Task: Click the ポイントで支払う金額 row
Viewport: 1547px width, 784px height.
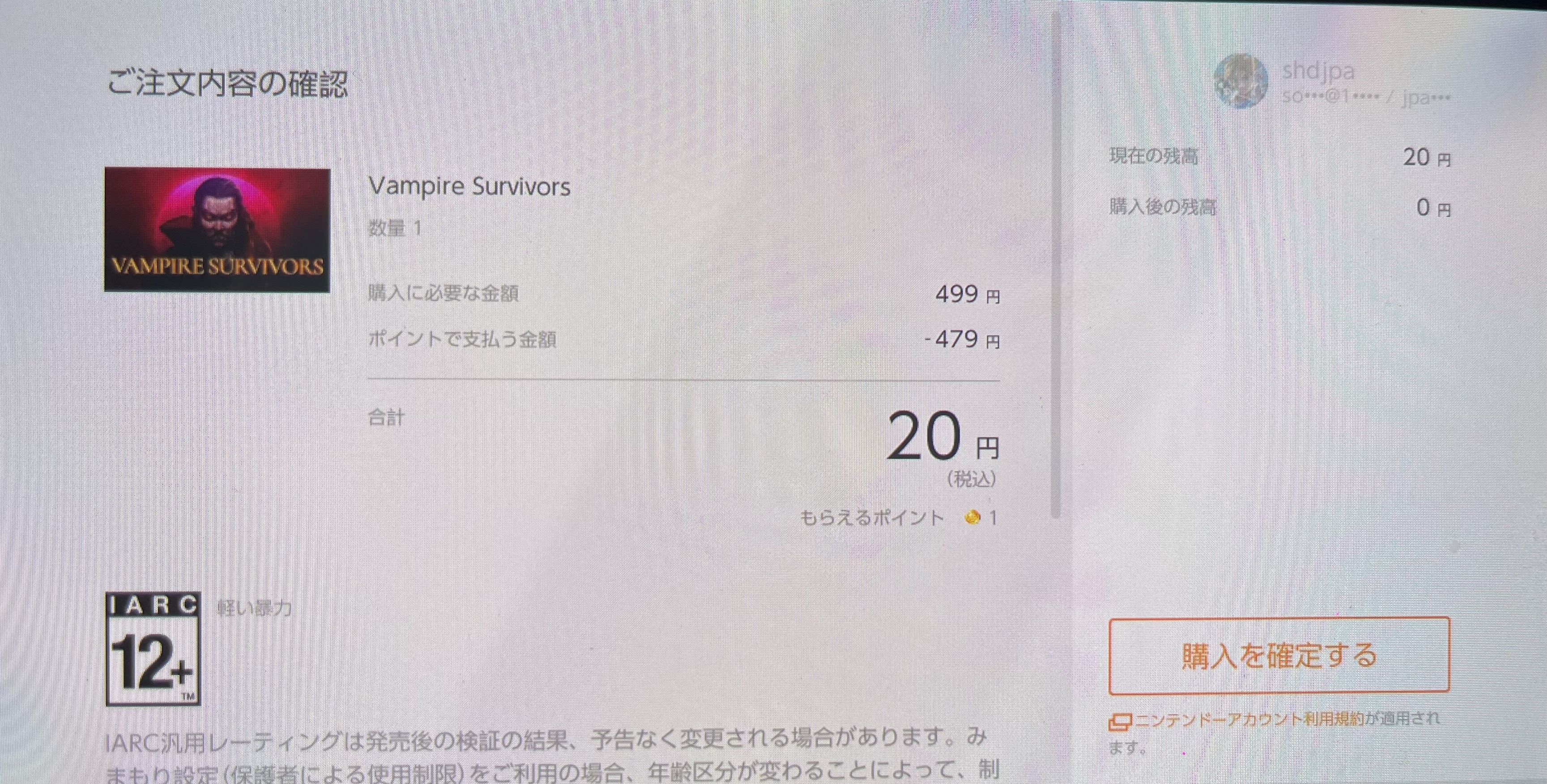Action: point(683,340)
